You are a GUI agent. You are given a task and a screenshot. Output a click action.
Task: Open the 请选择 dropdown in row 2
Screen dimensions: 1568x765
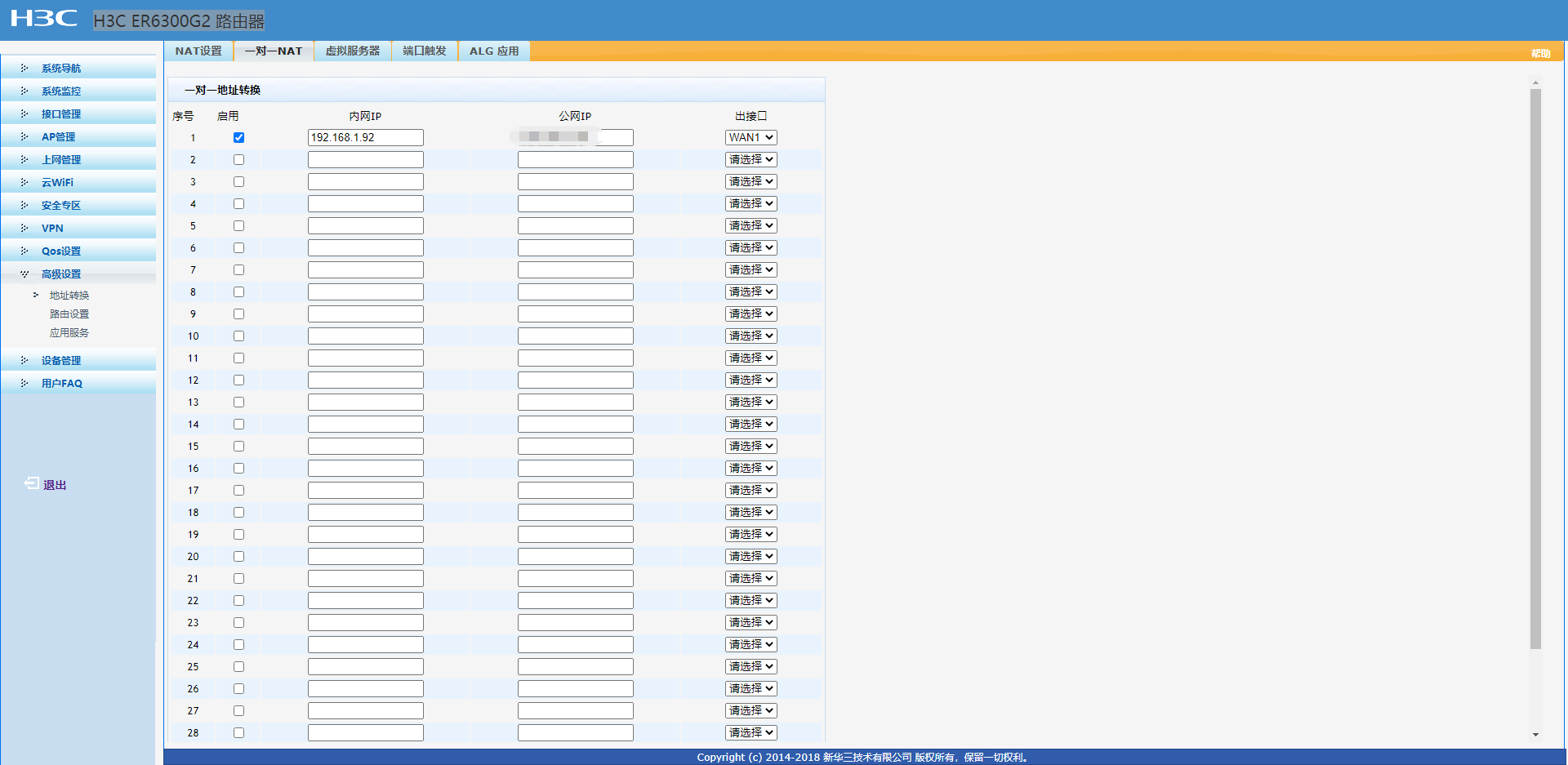coord(751,160)
